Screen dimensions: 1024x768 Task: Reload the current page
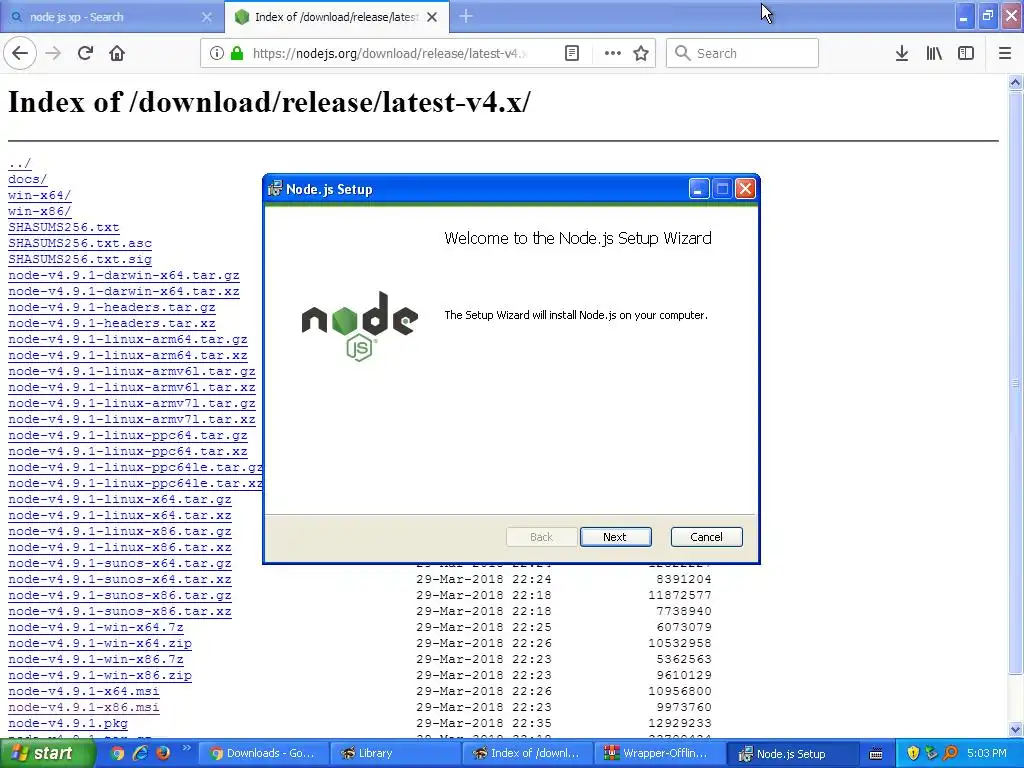point(85,53)
